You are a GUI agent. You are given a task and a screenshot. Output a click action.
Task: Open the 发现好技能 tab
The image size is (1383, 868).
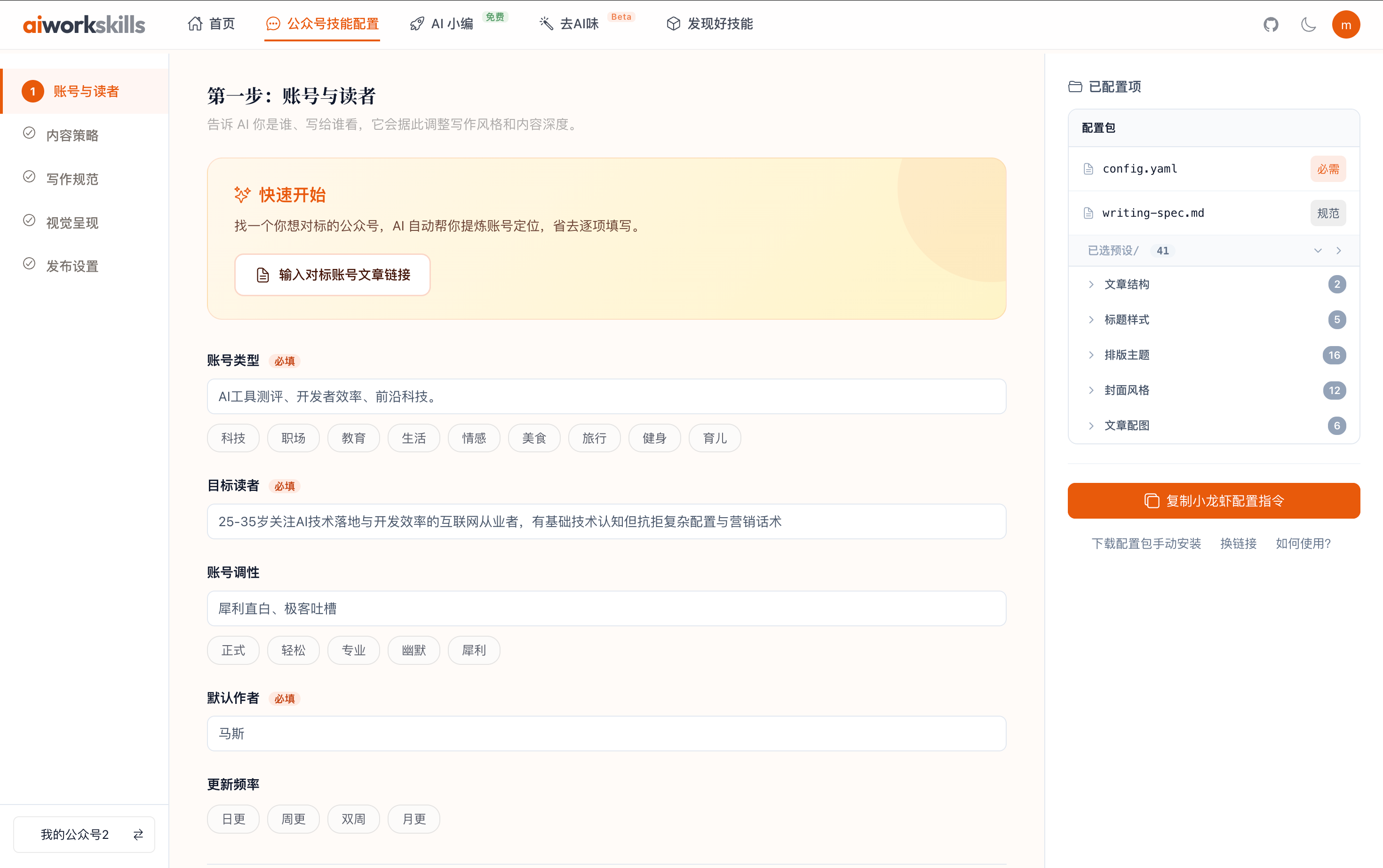[x=709, y=24]
